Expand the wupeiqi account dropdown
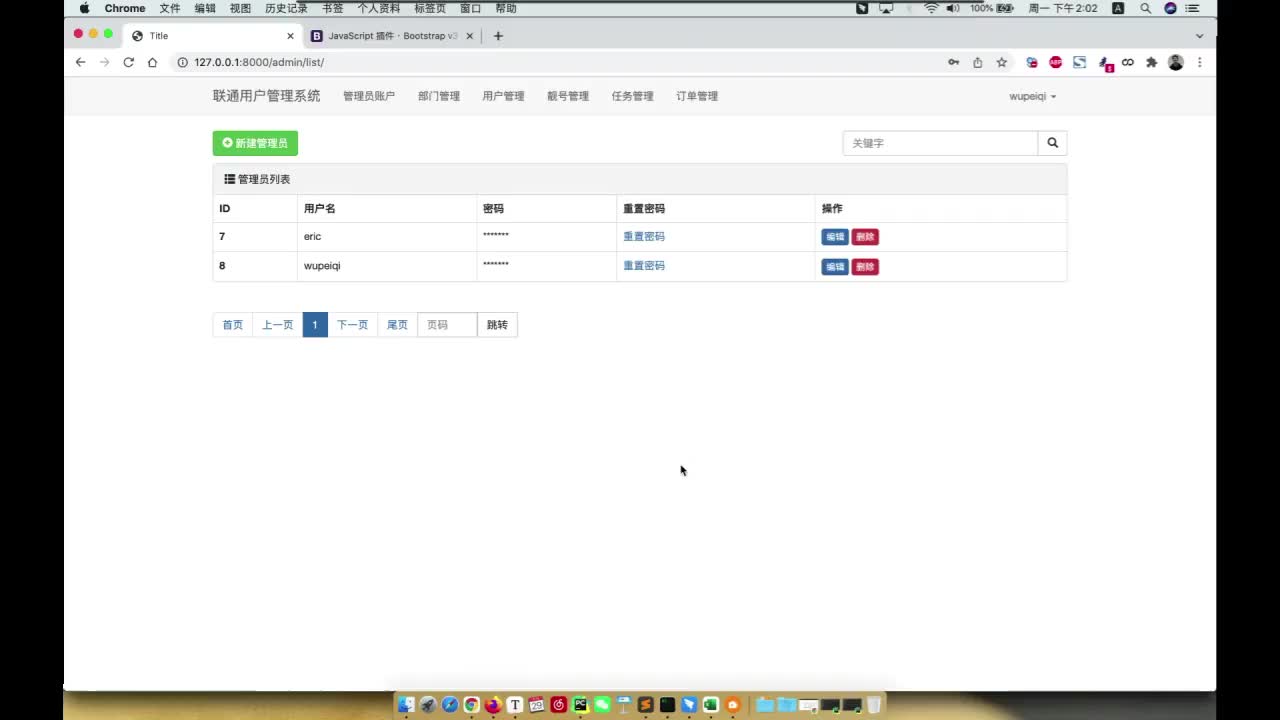Screen dimensions: 1280x720 [1033, 97]
